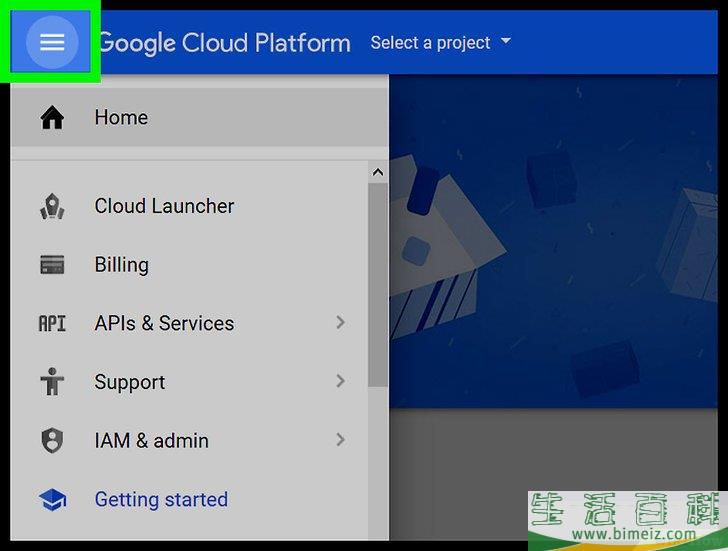This screenshot has width=728, height=551.
Task: Open Cloud Launcher from the menu
Action: tap(189, 206)
